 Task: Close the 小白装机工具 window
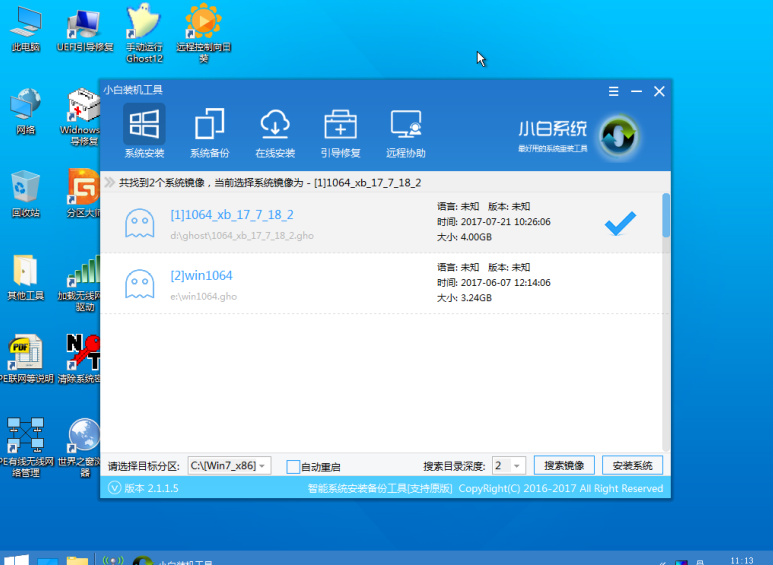point(659,91)
